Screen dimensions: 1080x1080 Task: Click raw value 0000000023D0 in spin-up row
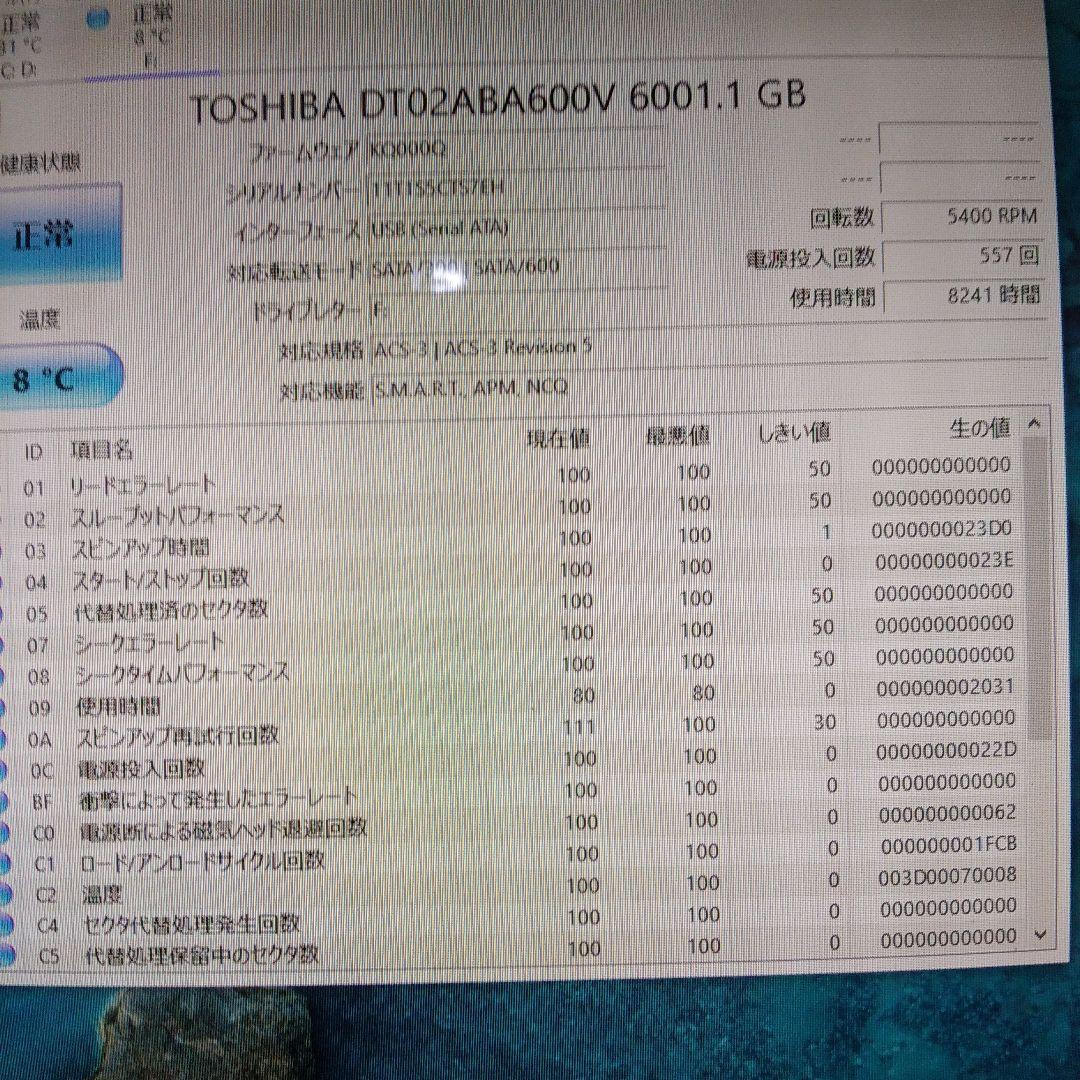coord(941,529)
